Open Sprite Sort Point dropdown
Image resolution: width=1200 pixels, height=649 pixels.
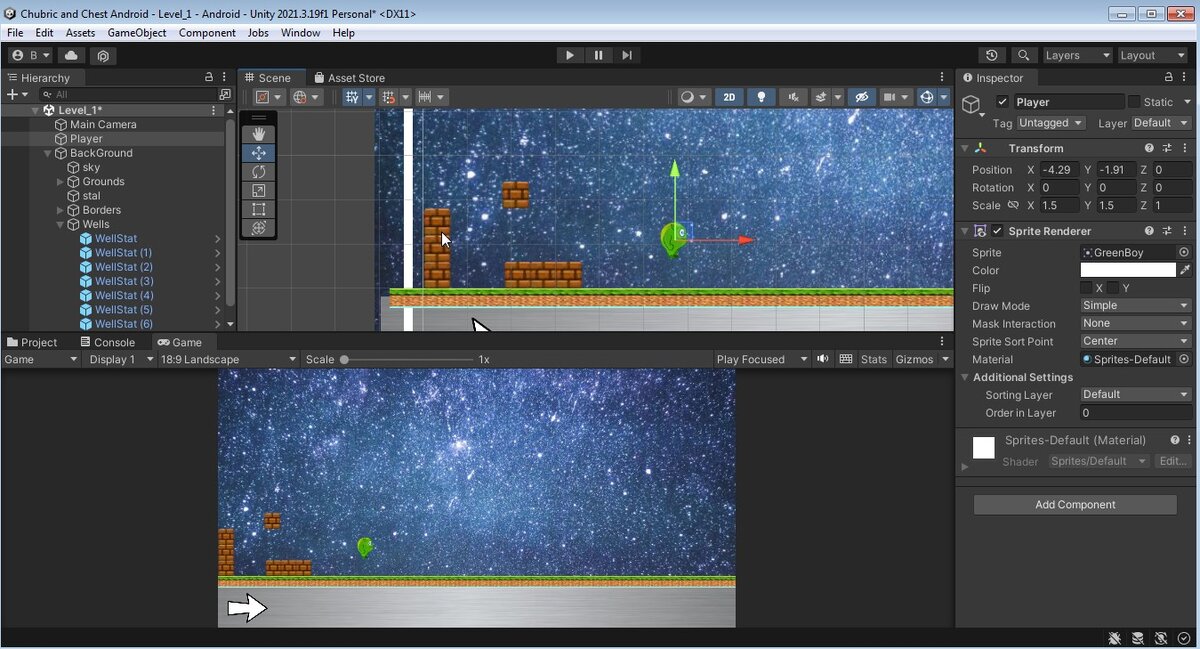[1135, 341]
